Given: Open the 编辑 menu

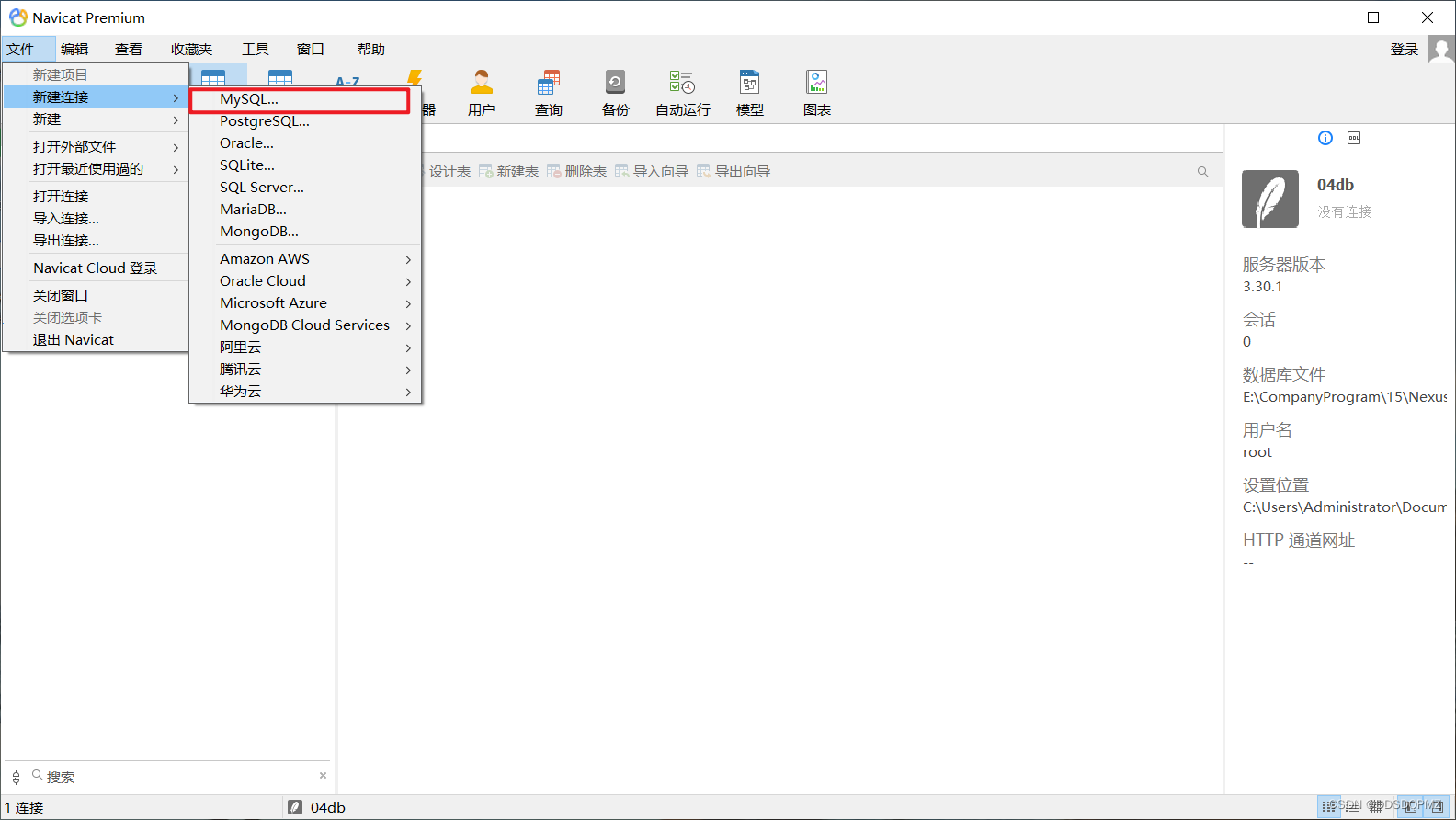Looking at the screenshot, I should pos(74,50).
